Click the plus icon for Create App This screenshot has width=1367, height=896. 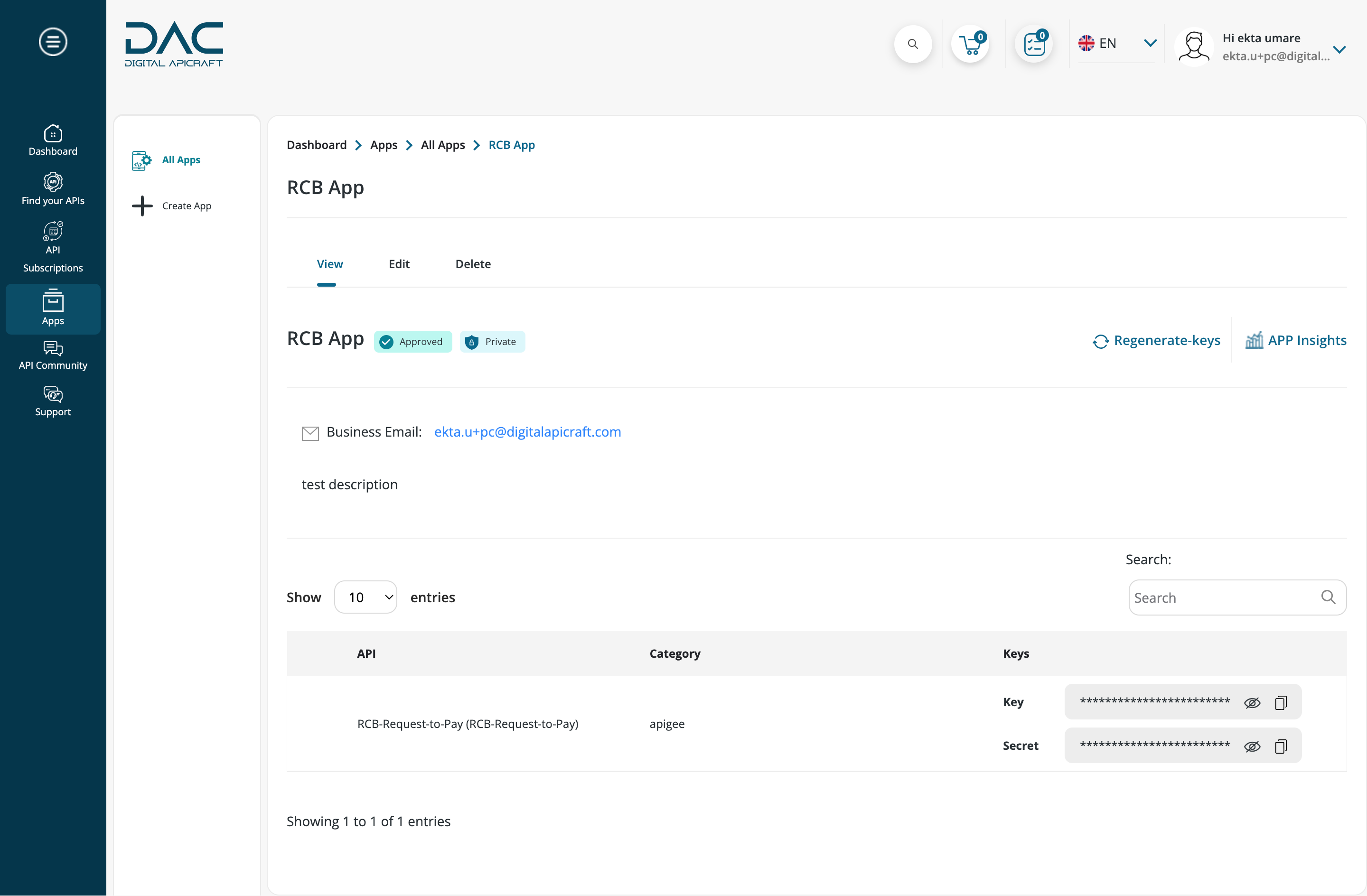pyautogui.click(x=142, y=205)
